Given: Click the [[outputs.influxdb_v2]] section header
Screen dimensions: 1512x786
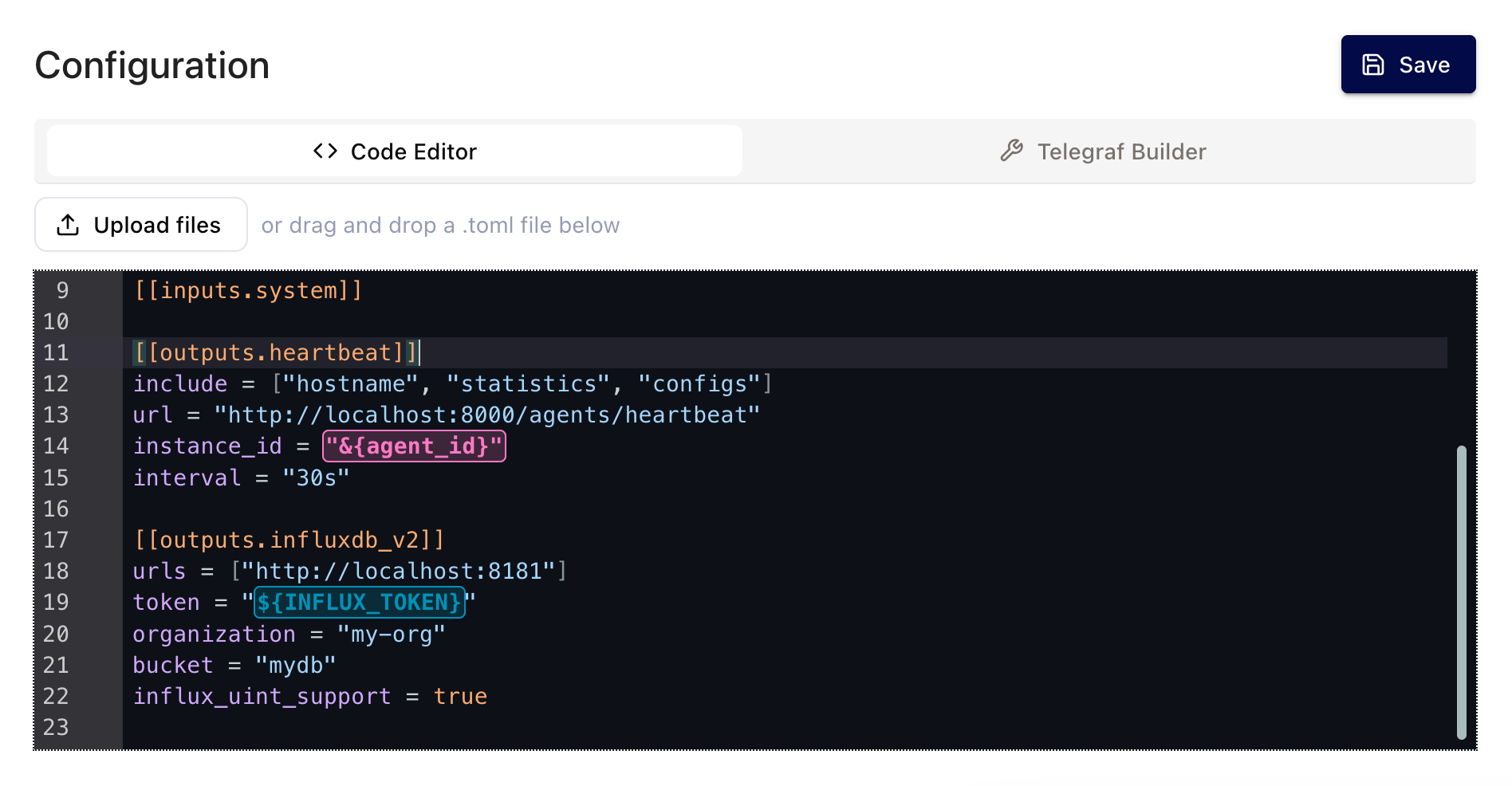Looking at the screenshot, I should tap(289, 540).
